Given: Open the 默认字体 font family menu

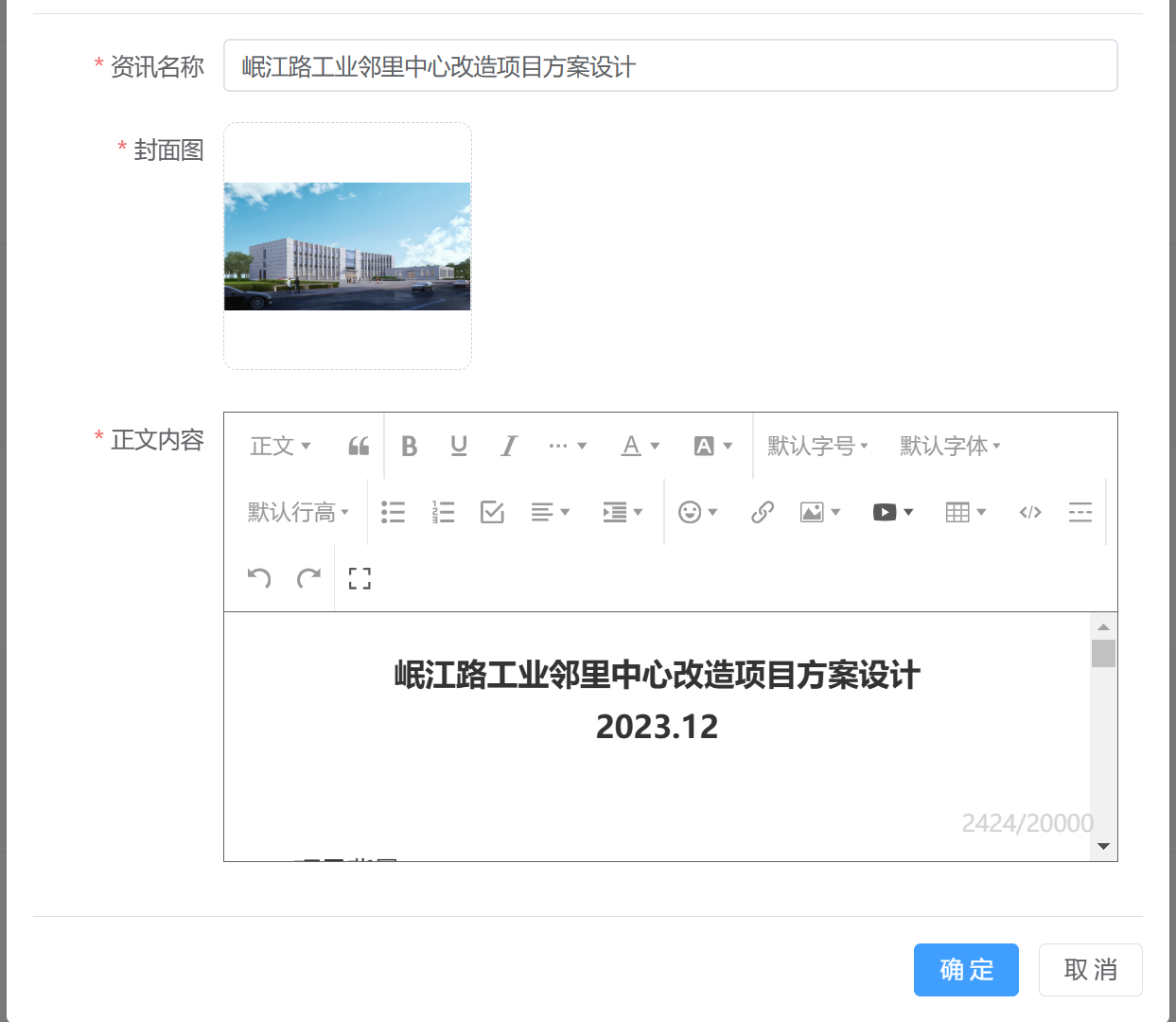Looking at the screenshot, I should pyautogui.click(x=950, y=446).
